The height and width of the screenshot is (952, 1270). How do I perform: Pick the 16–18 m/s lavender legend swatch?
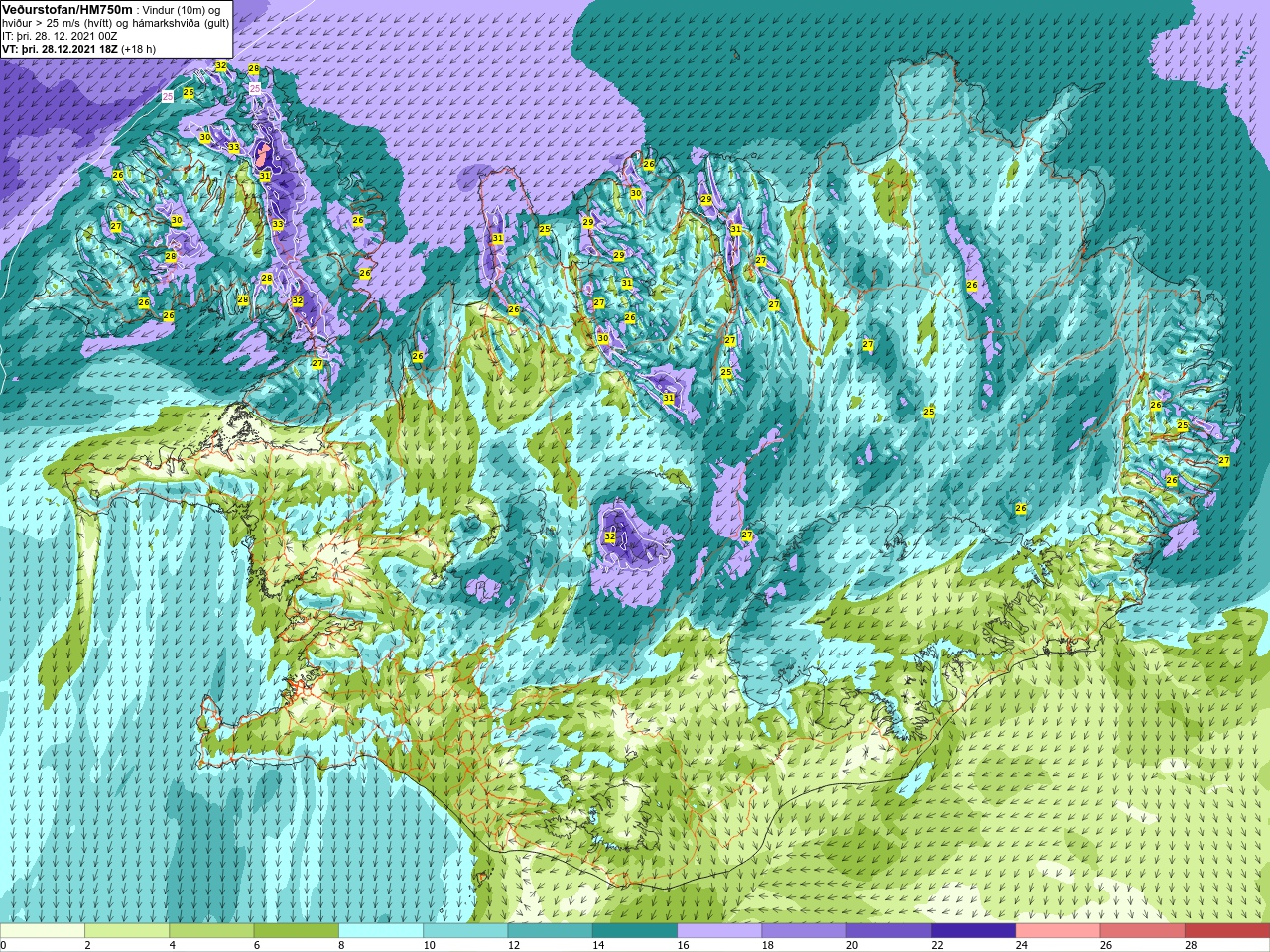(719, 931)
